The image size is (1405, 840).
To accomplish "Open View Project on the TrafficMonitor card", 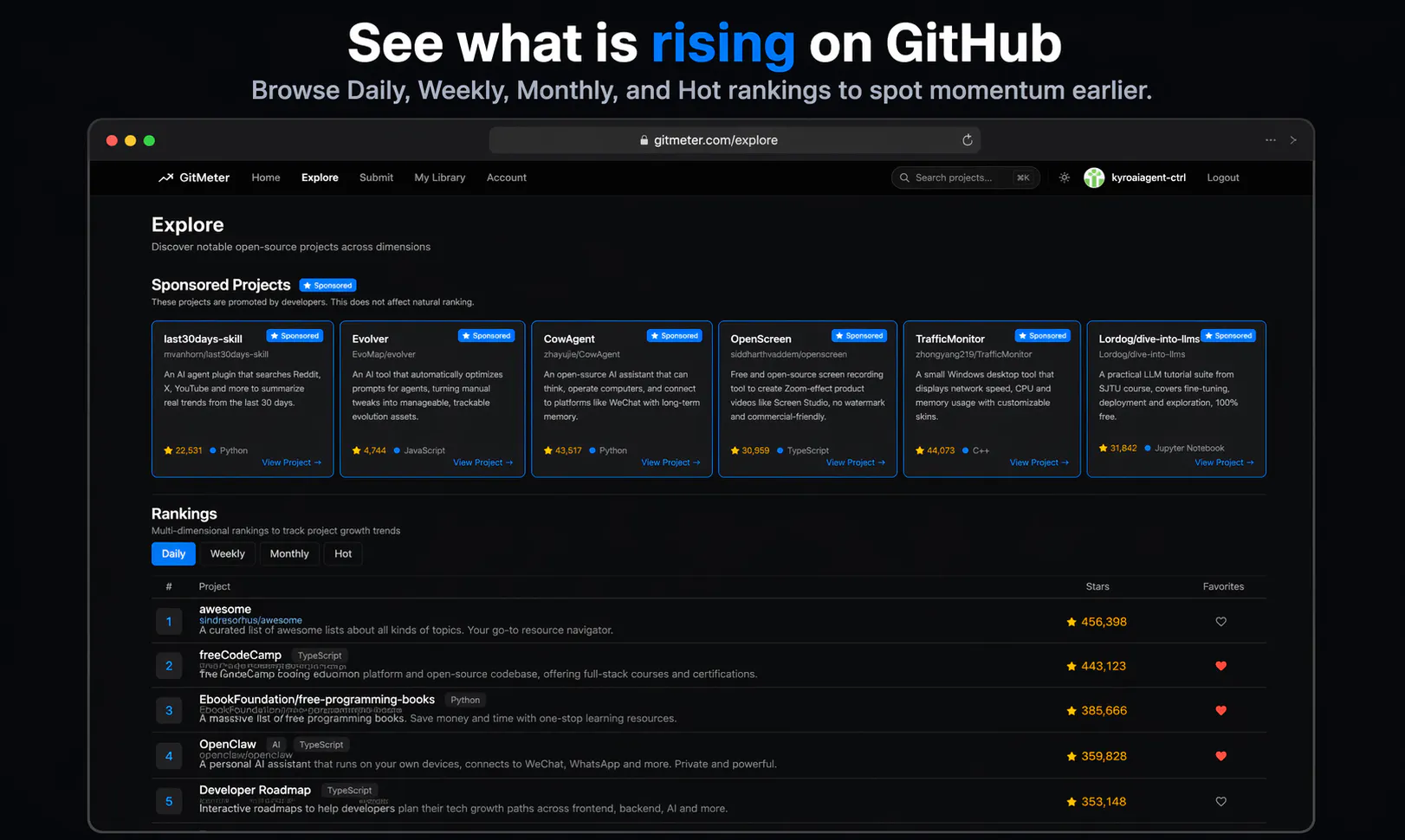I will 1039,462.
